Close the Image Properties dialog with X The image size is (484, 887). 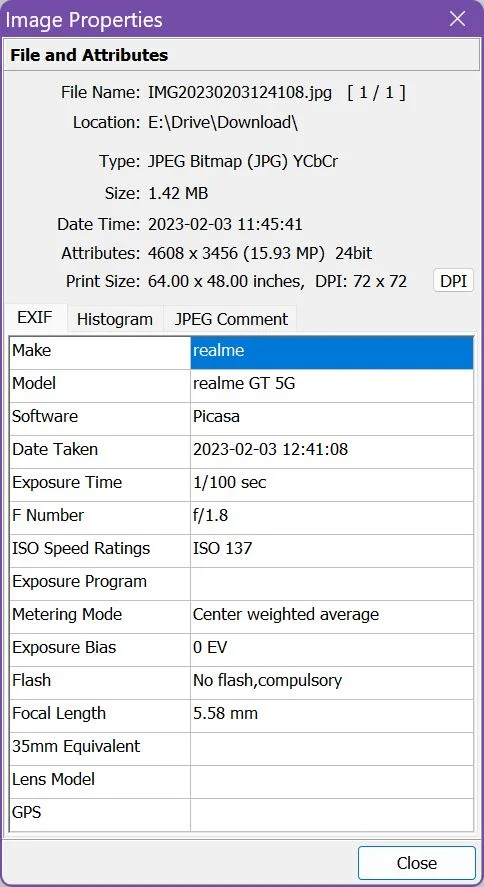click(x=457, y=19)
